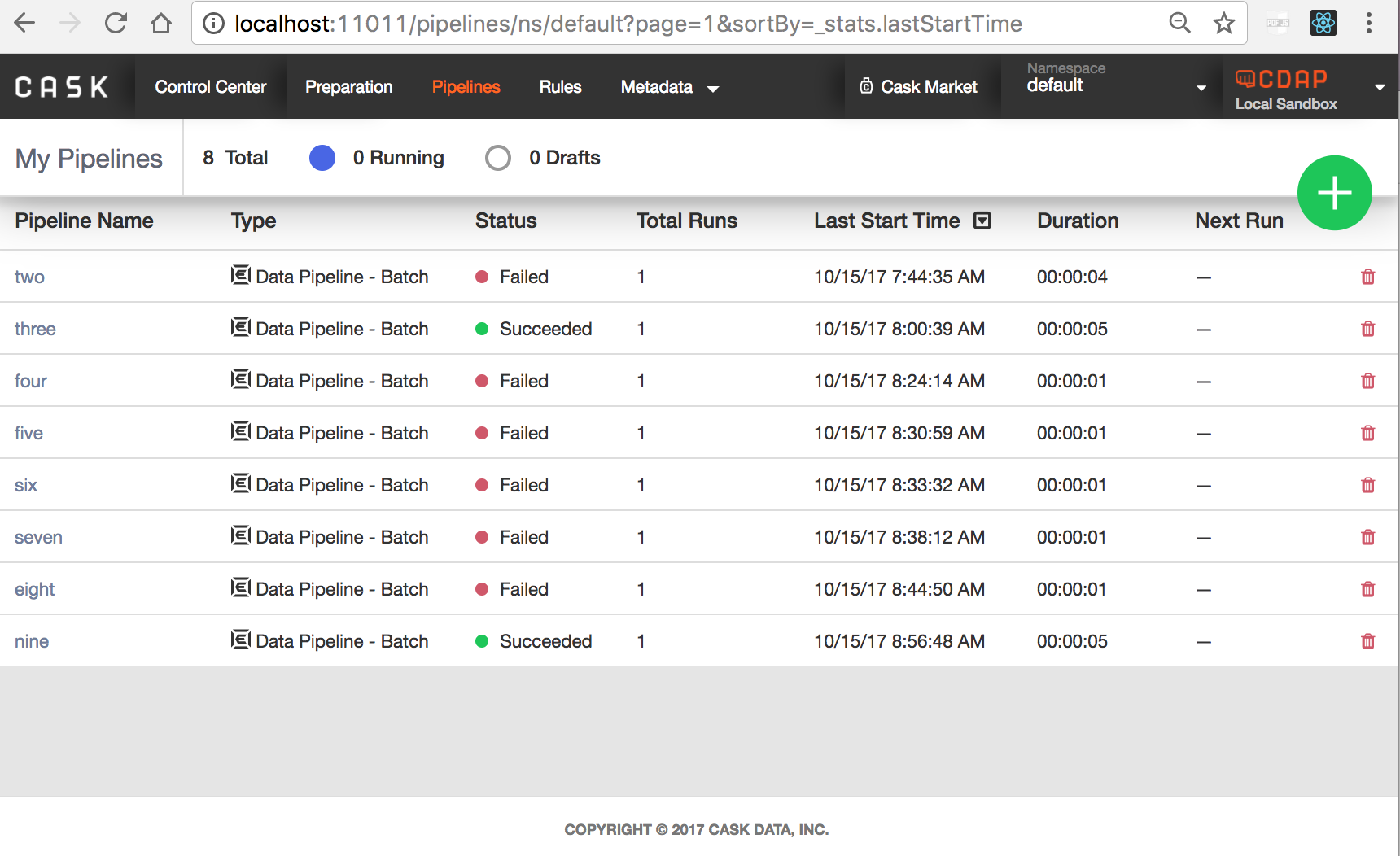The width and height of the screenshot is (1400, 856).
Task: Expand the CDAP Local Sandbox dropdown
Action: tap(1310, 86)
